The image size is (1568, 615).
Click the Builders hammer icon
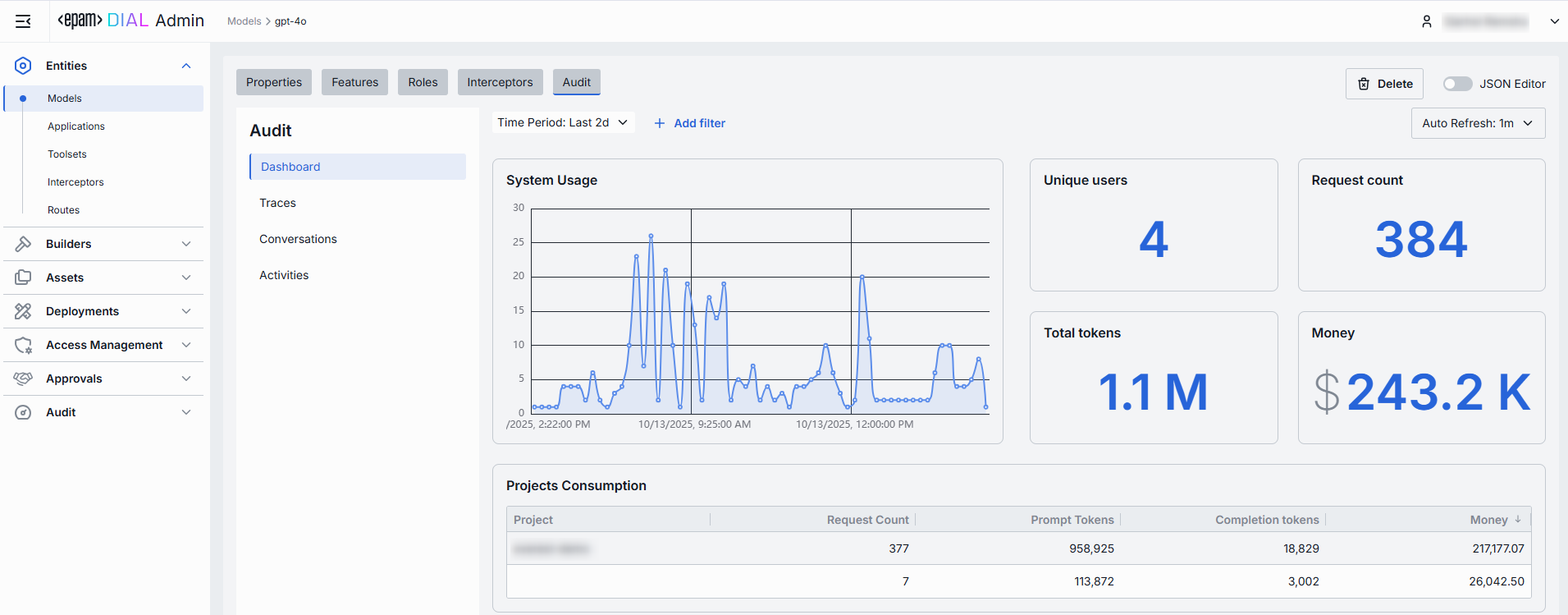point(23,244)
